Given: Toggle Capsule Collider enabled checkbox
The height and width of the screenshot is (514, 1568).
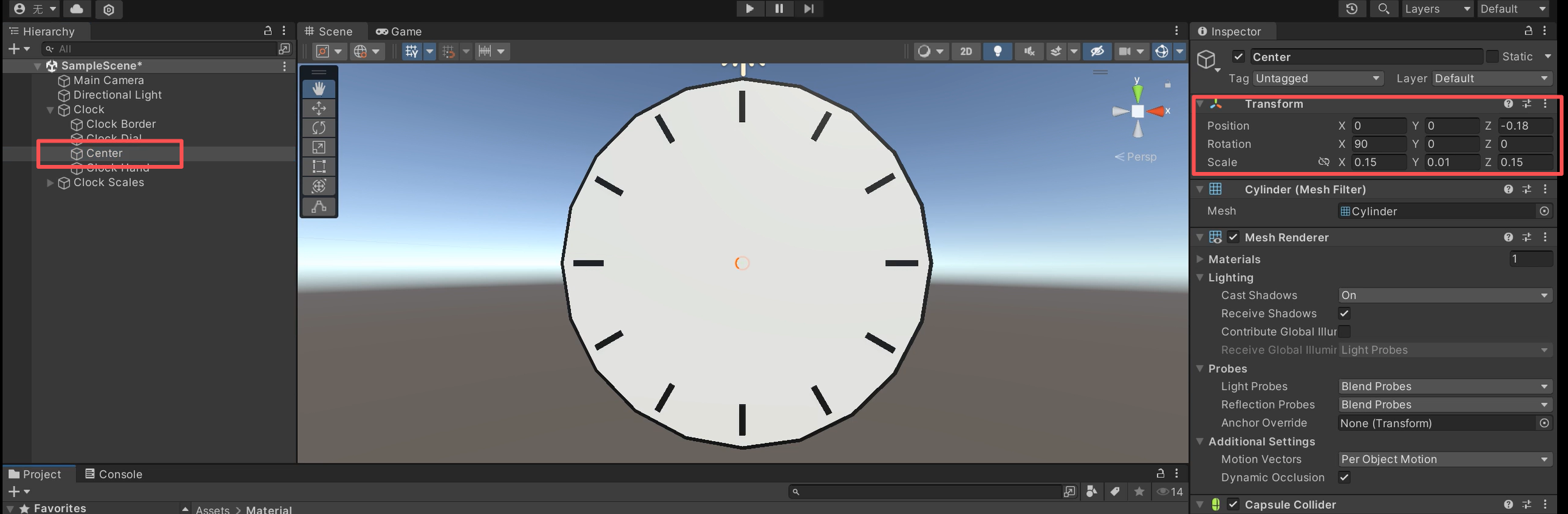Looking at the screenshot, I should point(1233,504).
